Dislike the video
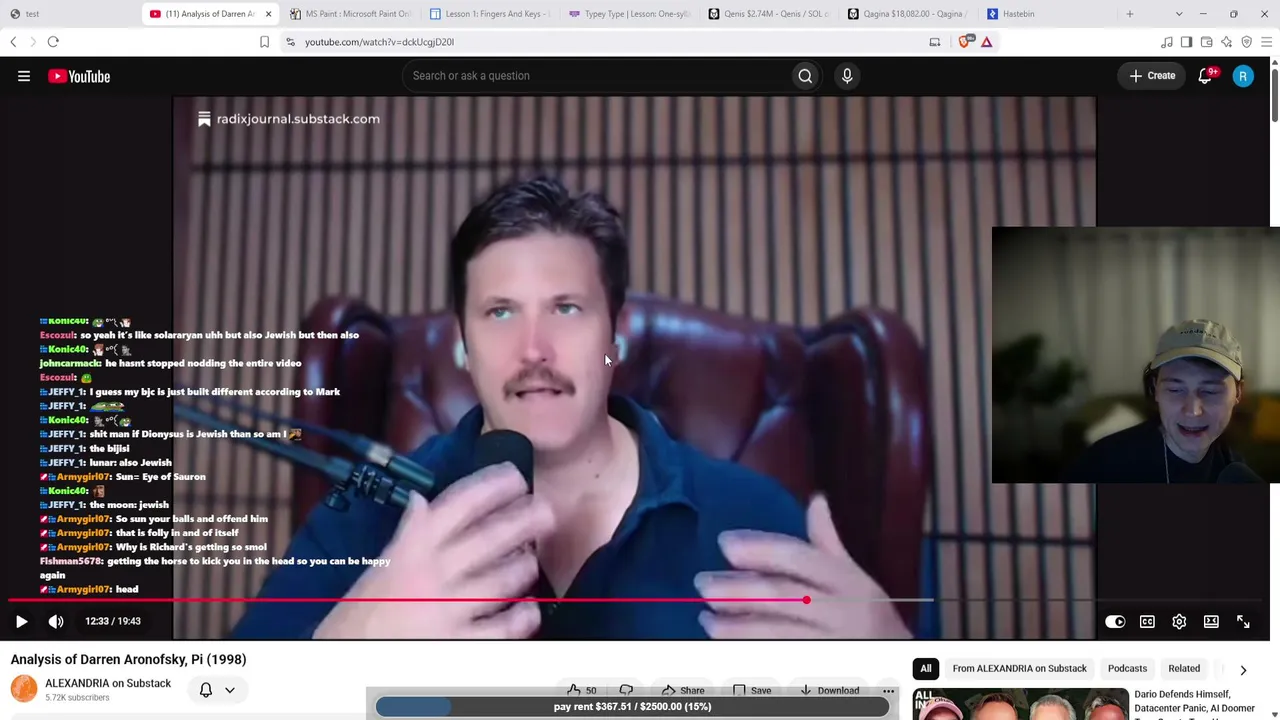The width and height of the screenshot is (1280, 720). [x=626, y=690]
